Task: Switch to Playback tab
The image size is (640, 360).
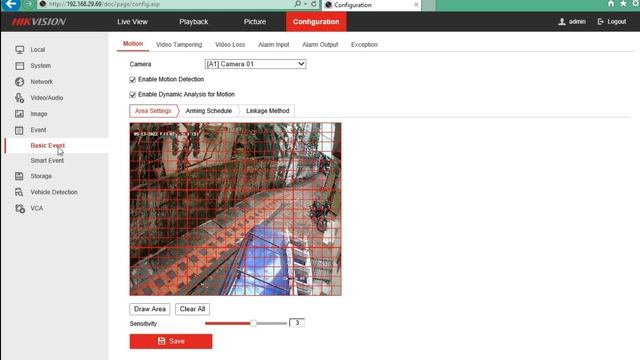Action: click(x=193, y=22)
